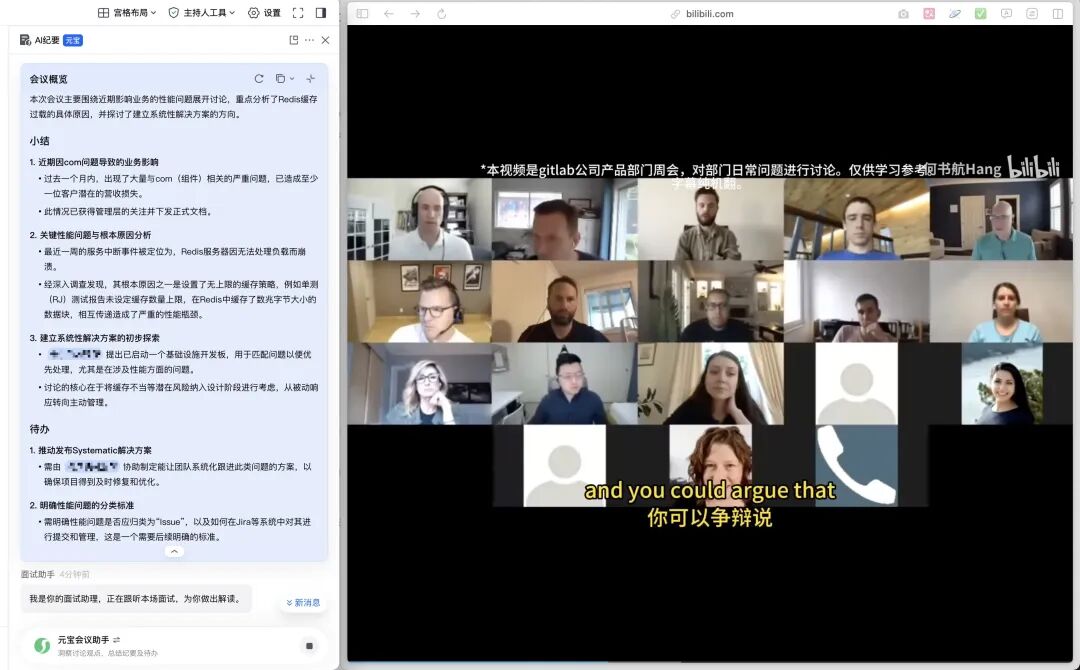
Task: Close the AI纪要 panel
Action: coord(325,40)
